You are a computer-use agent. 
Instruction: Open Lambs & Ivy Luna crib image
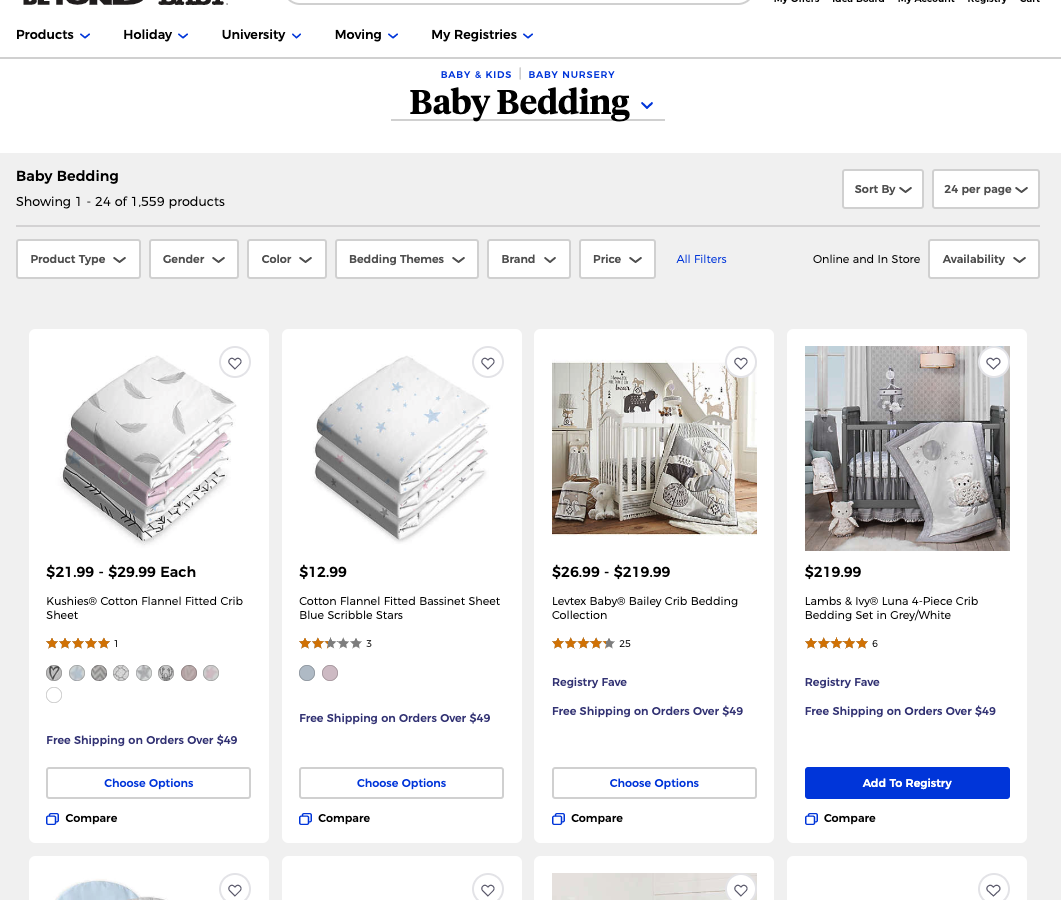[x=907, y=448]
